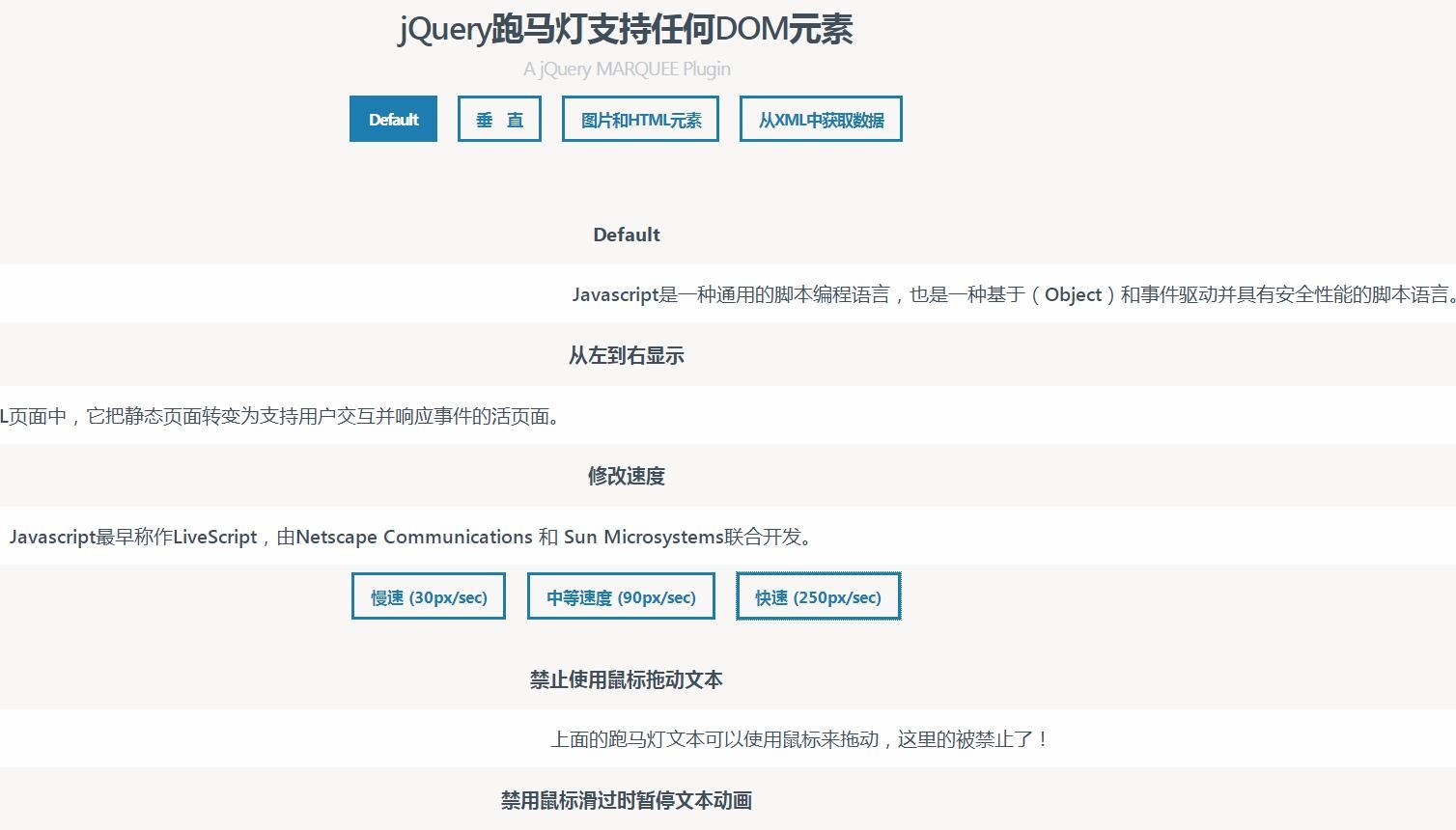Click the left-to-right scrolling marquee text
Screen dimensions: 1456x830
coord(280,417)
